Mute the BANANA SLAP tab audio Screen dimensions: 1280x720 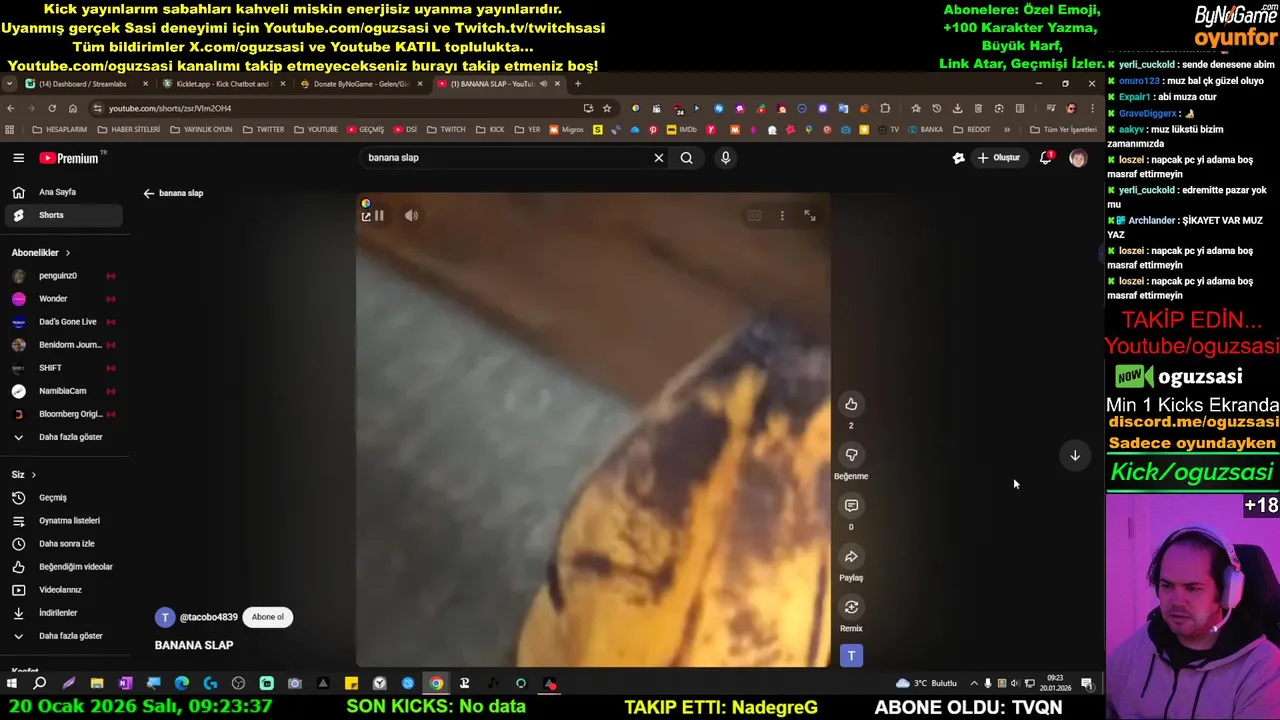(x=543, y=84)
